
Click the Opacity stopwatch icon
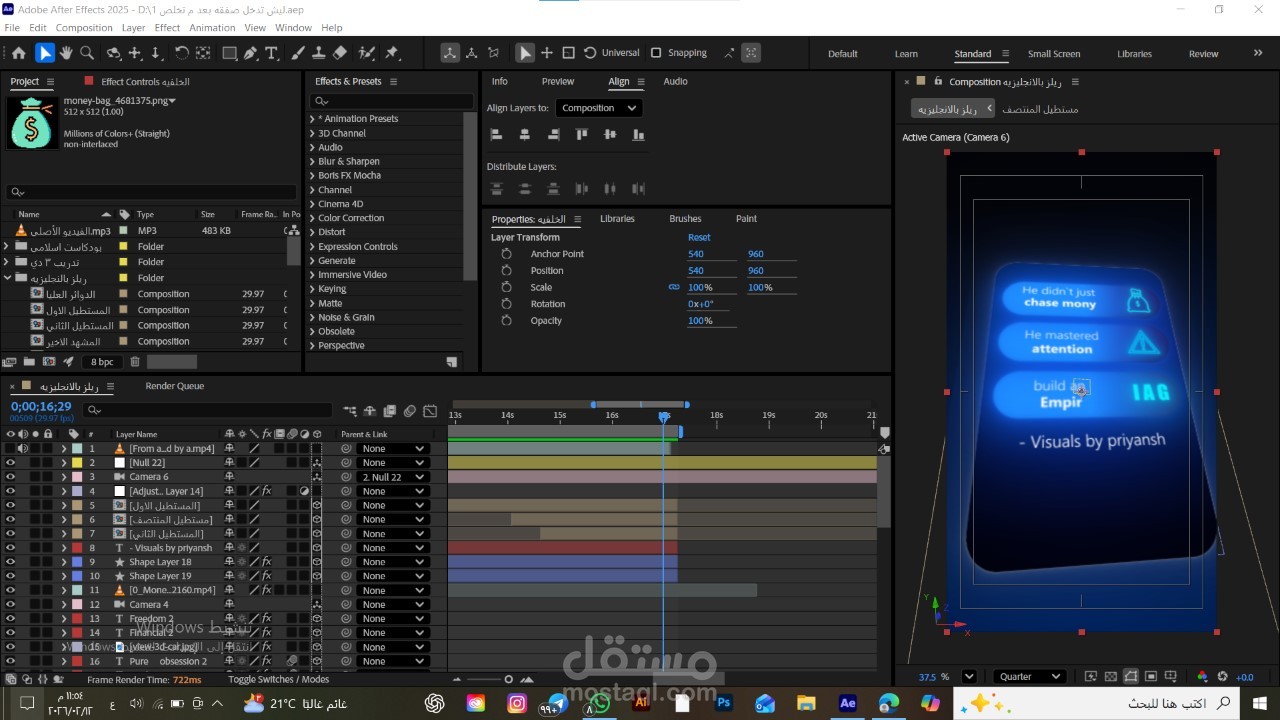click(x=507, y=321)
